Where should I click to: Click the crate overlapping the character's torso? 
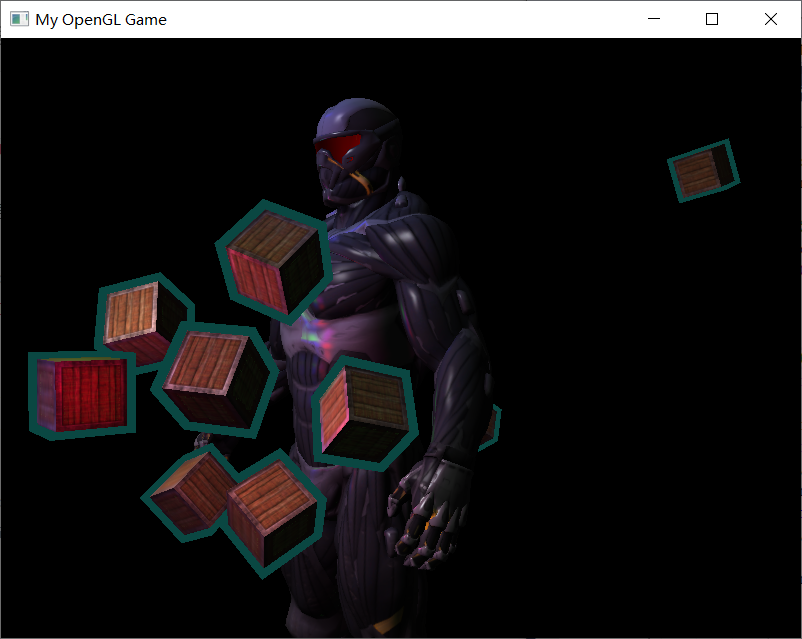tap(365, 408)
